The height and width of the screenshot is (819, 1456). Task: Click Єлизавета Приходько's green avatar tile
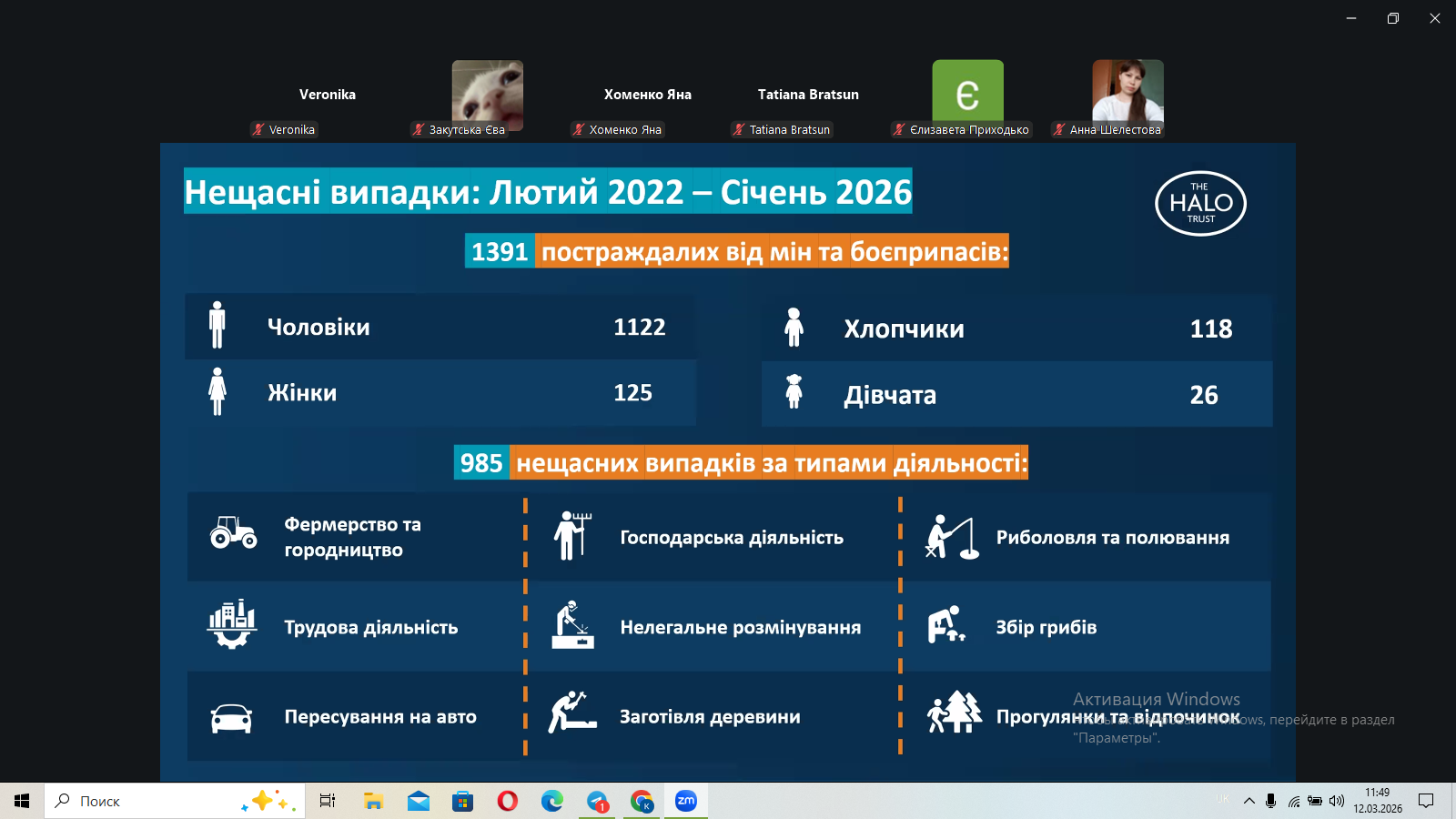click(x=967, y=91)
